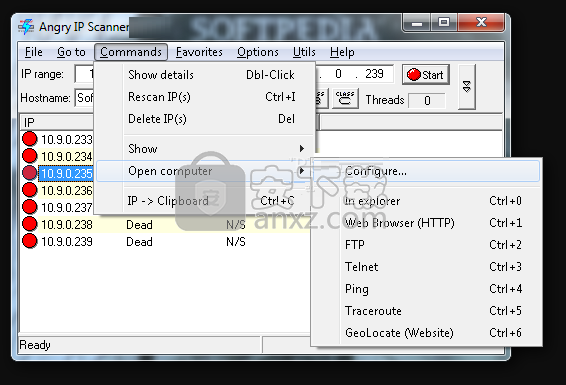Close the Angry IP Scanner window

pos(481,23)
